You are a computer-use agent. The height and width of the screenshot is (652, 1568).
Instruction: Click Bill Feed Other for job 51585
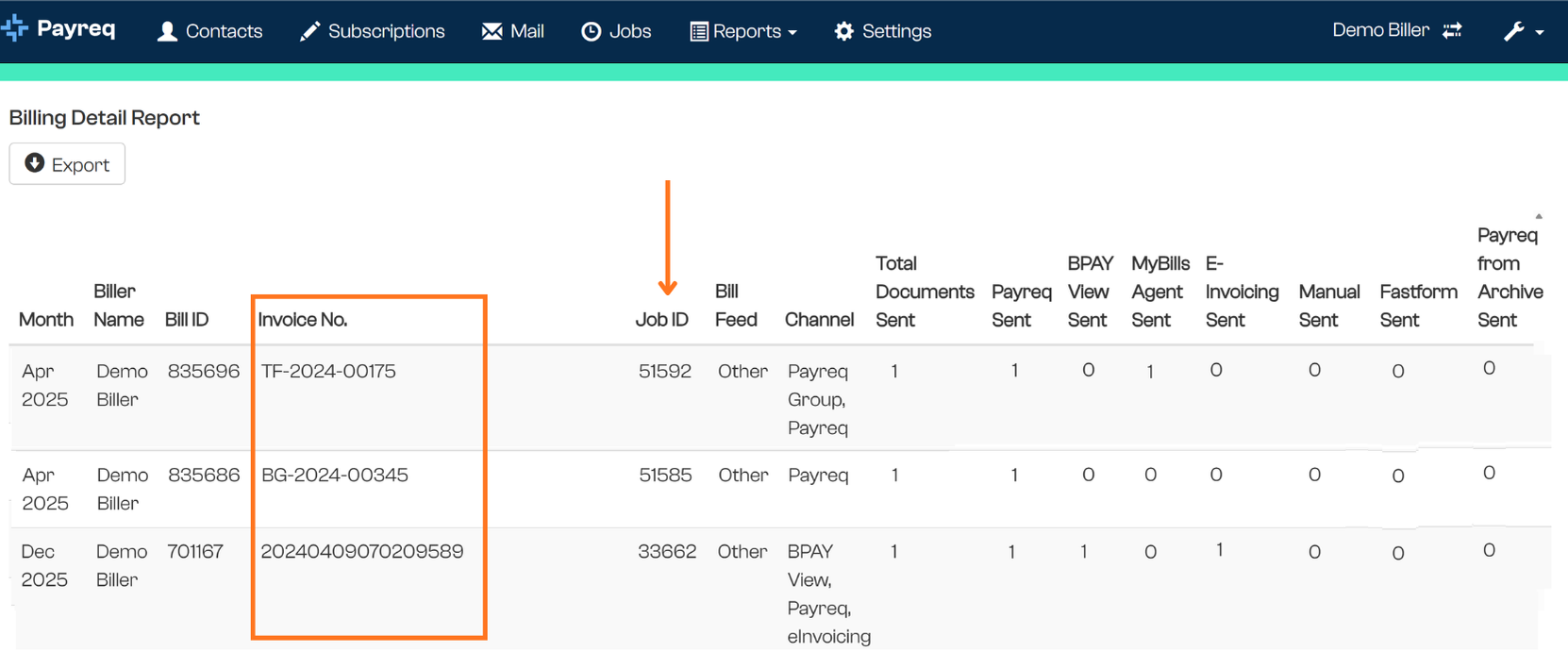coord(743,475)
